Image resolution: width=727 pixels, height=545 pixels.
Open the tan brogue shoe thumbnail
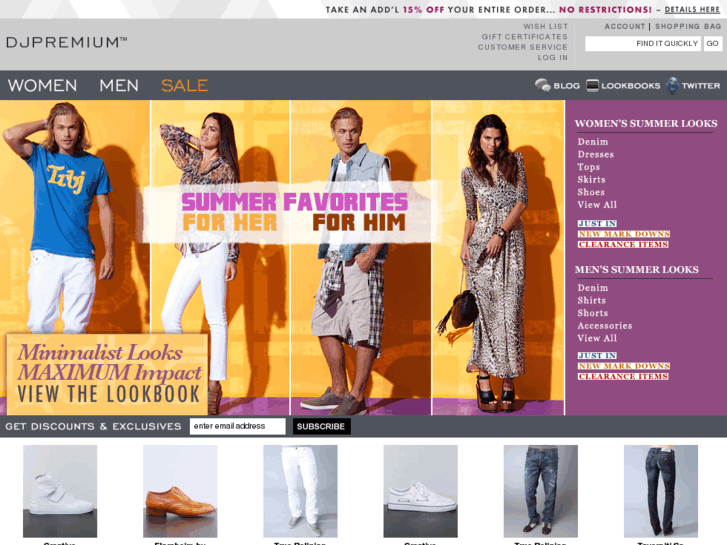click(x=180, y=491)
